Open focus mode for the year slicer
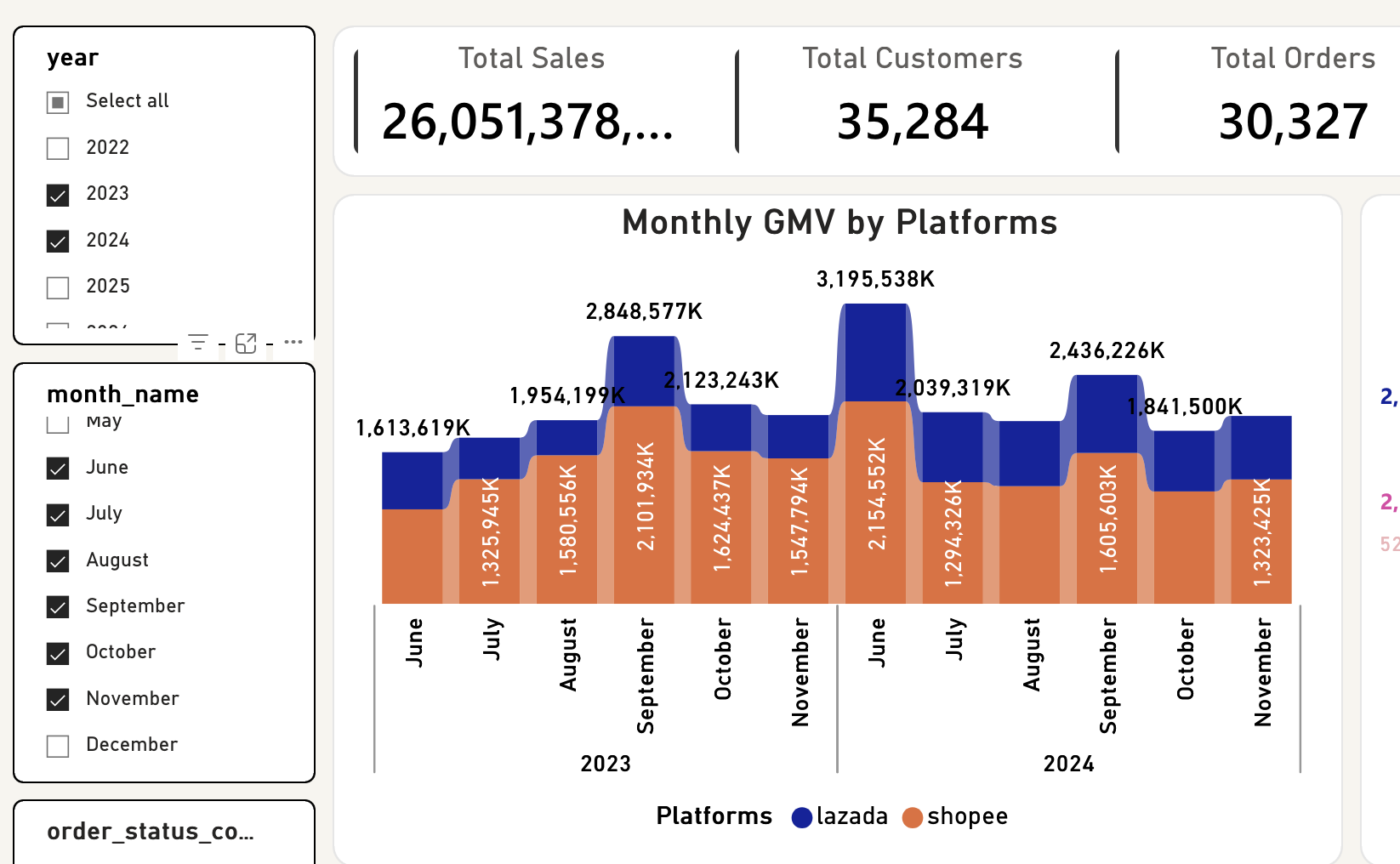This screenshot has width=1400, height=864. [246, 342]
